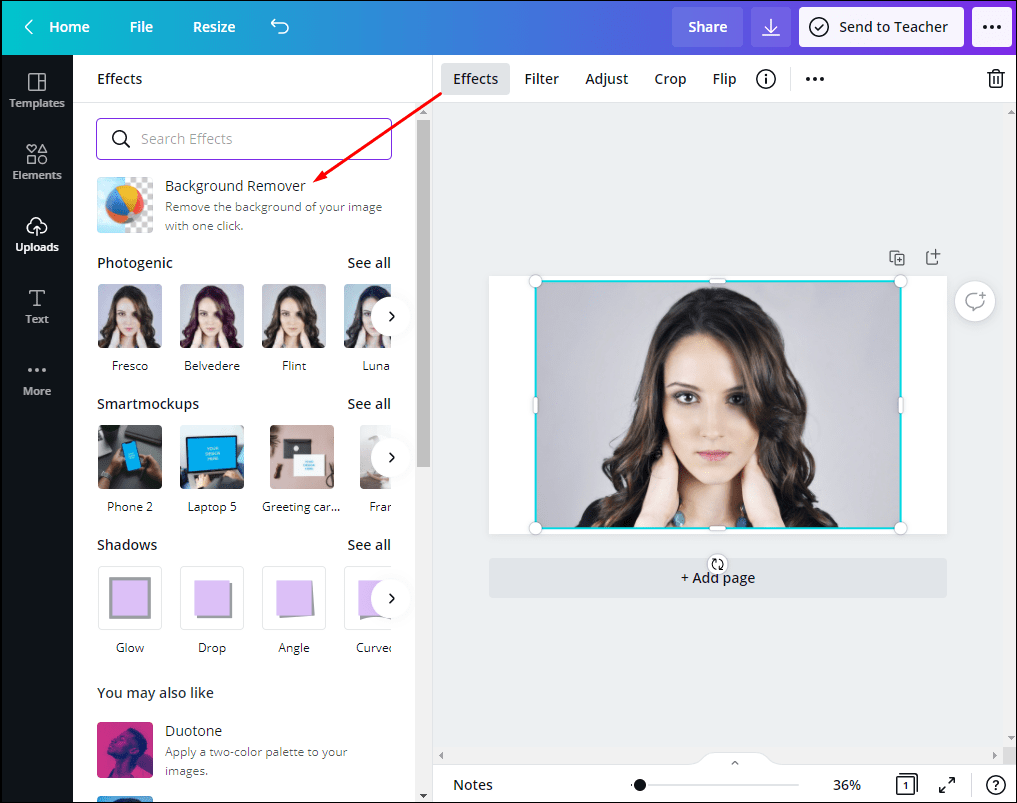The width and height of the screenshot is (1017, 803).
Task: Open Uploads from the sidebar
Action: [36, 235]
